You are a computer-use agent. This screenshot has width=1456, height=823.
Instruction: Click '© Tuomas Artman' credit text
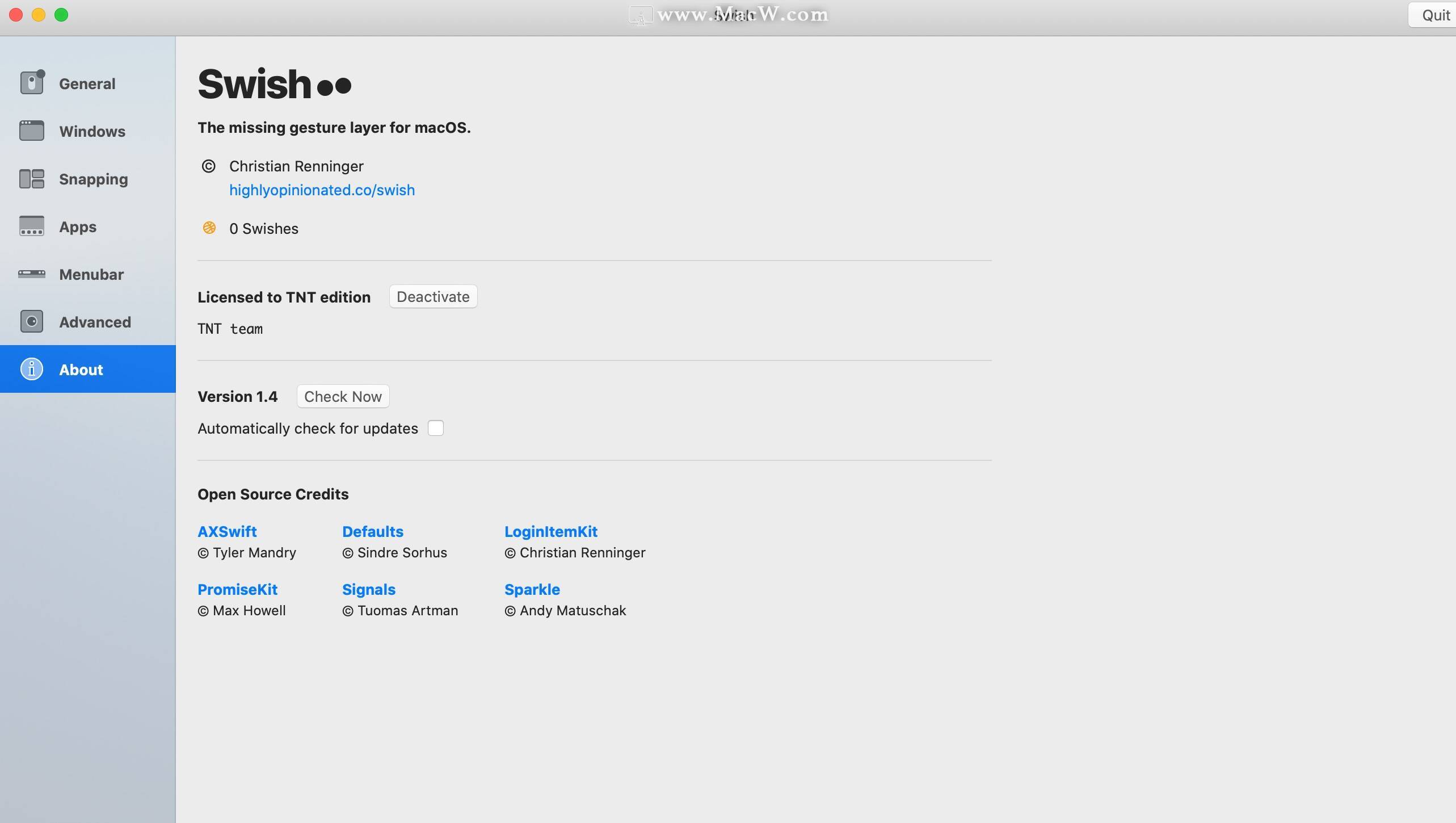(x=400, y=611)
